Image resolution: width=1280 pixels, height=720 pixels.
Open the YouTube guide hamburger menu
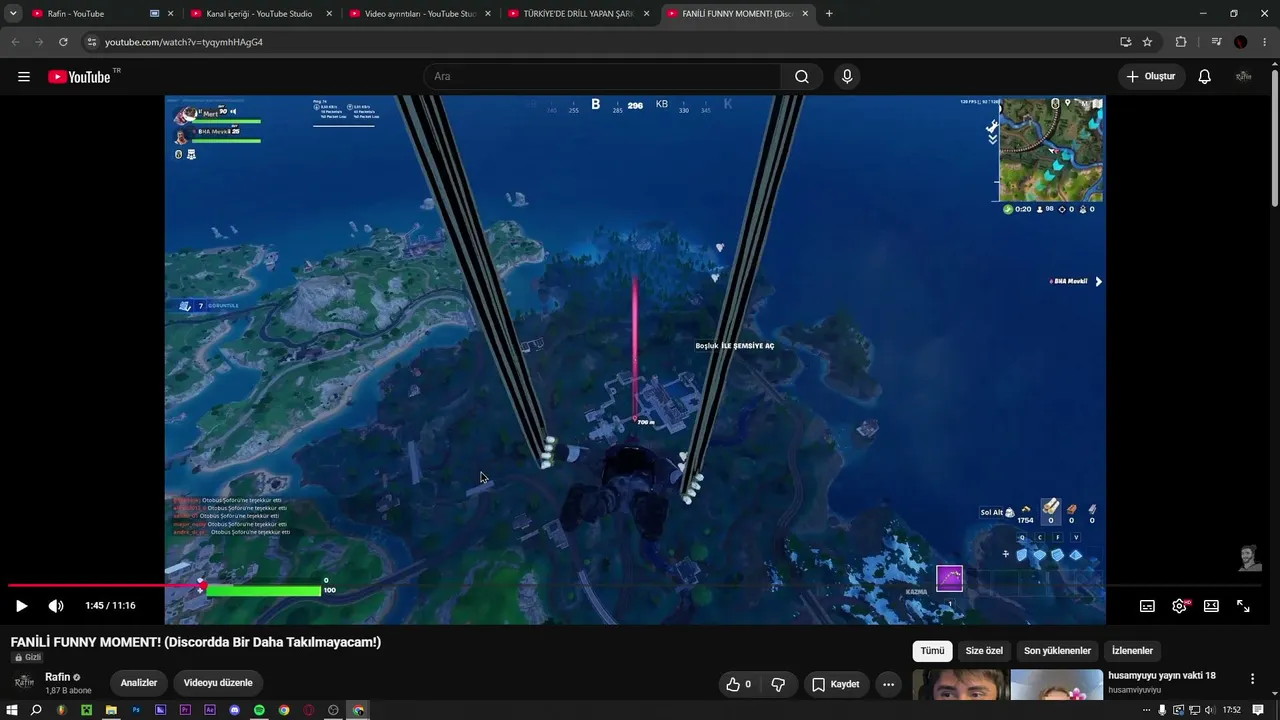pyautogui.click(x=24, y=77)
